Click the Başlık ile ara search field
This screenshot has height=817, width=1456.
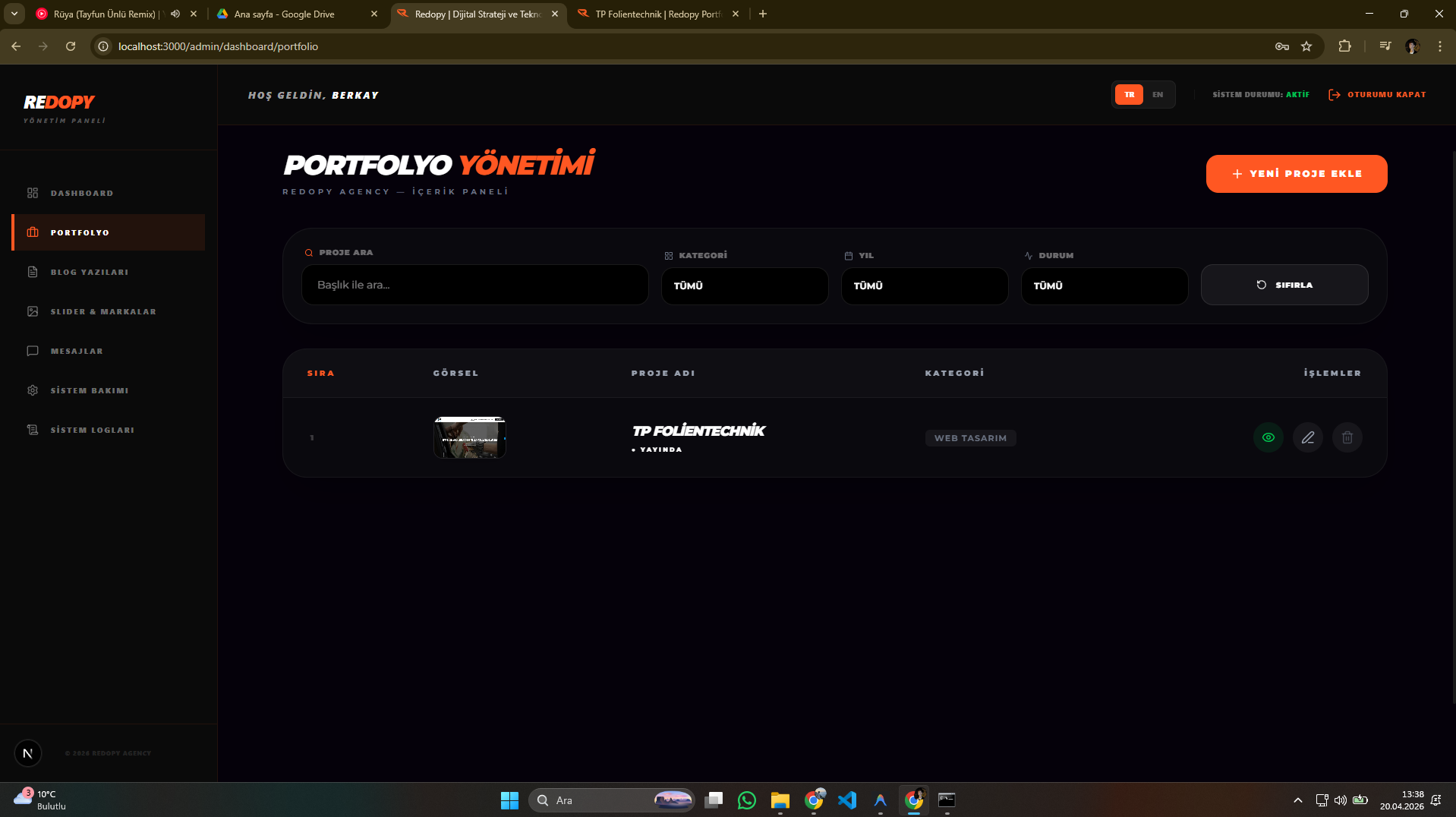click(474, 285)
